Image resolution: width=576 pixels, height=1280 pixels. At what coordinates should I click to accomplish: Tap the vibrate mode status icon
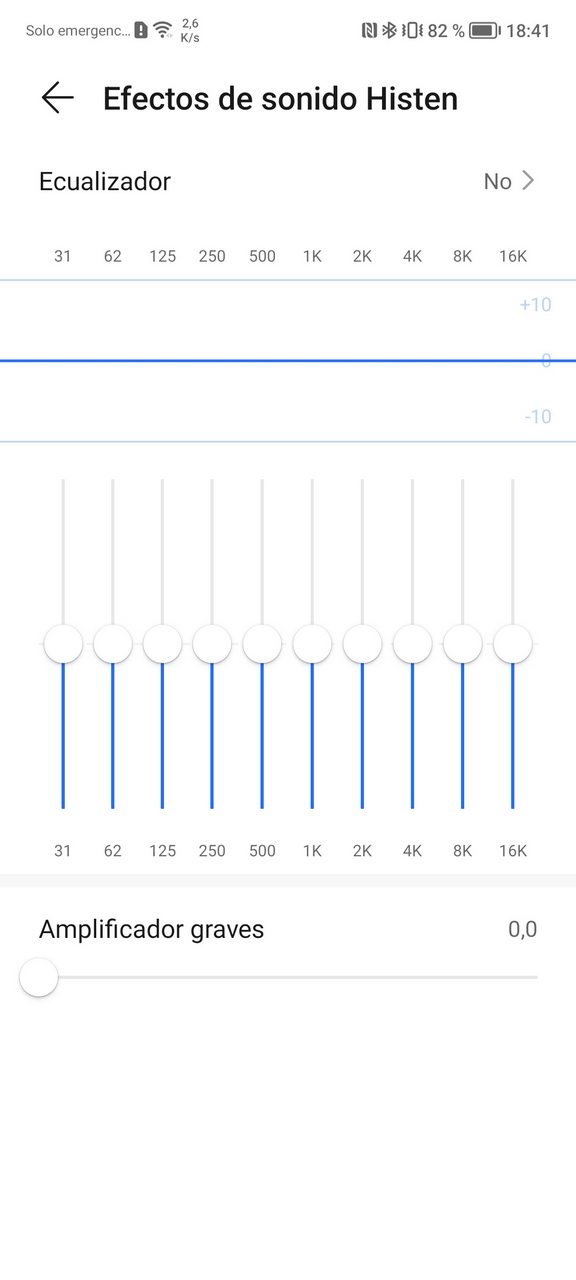tap(411, 30)
